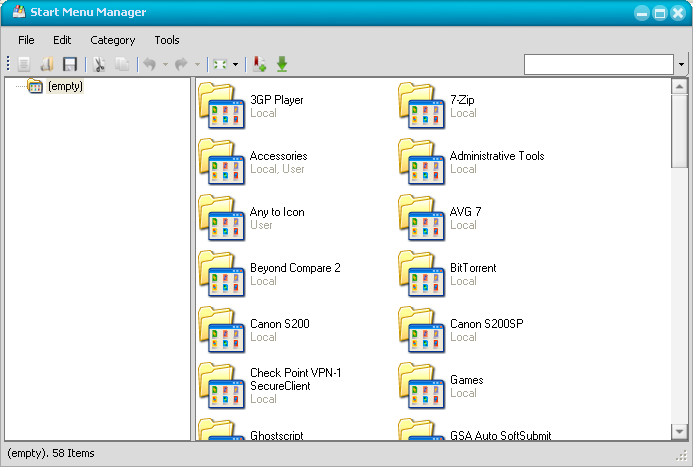Select the Canon S200SP folder icon
The width and height of the screenshot is (698, 471).
point(421,330)
